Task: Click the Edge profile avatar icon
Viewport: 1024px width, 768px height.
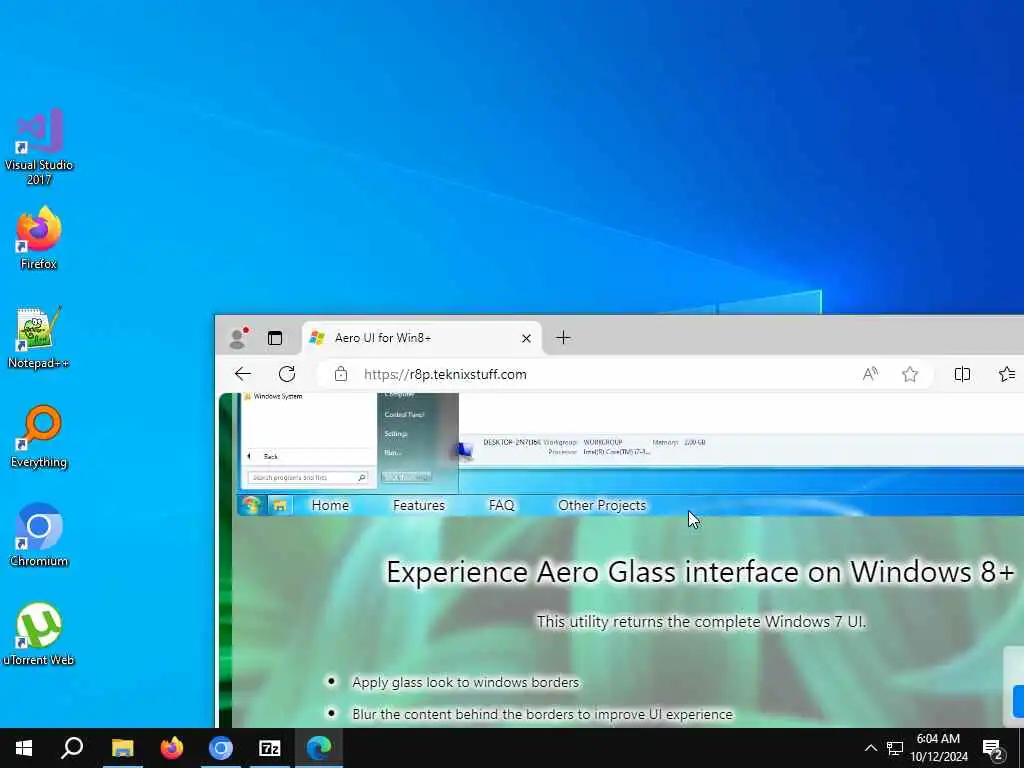Action: [x=238, y=337]
